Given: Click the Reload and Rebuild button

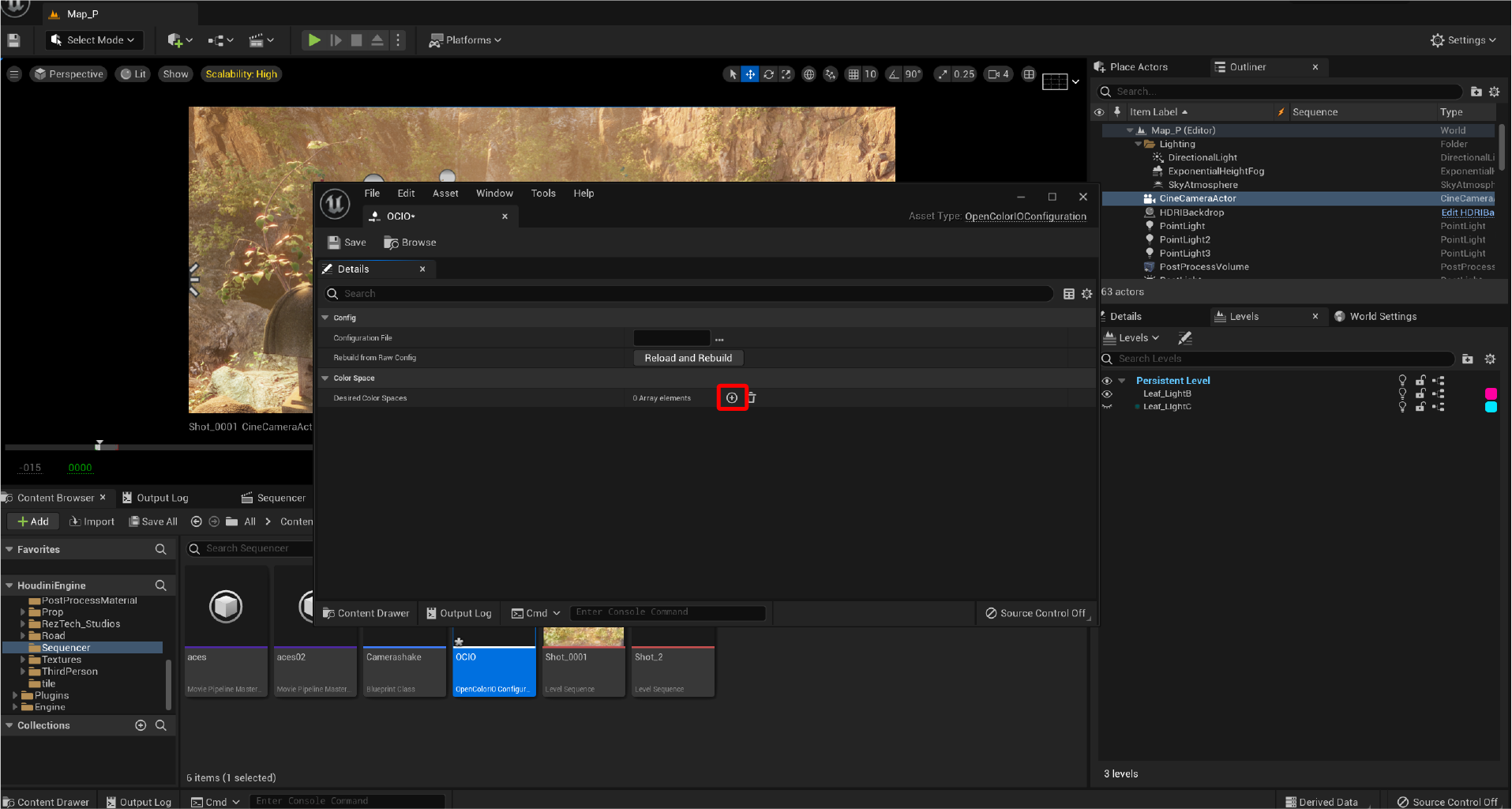Looking at the screenshot, I should (688, 357).
